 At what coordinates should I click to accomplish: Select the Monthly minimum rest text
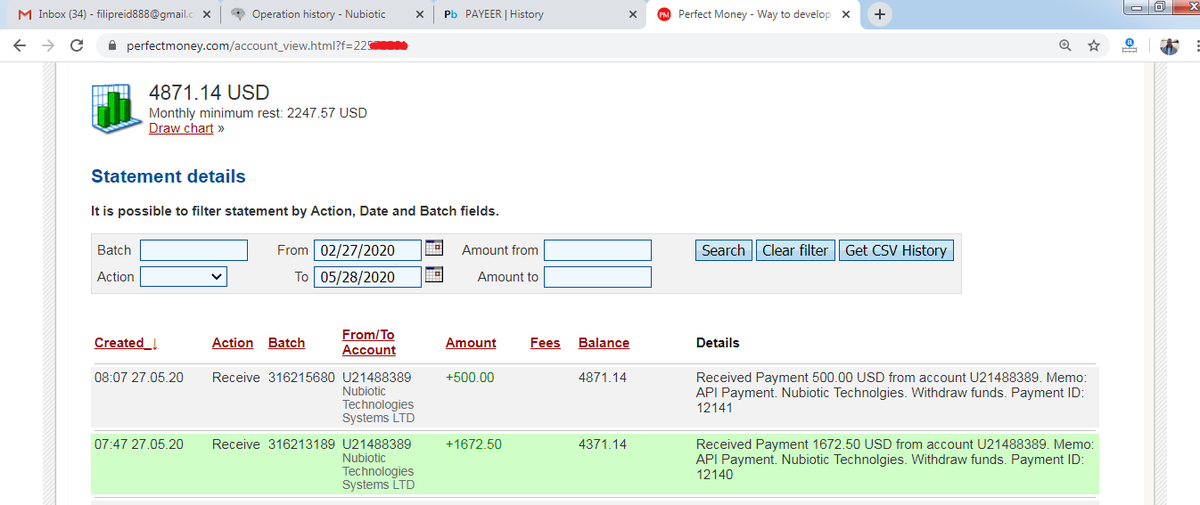coord(258,113)
